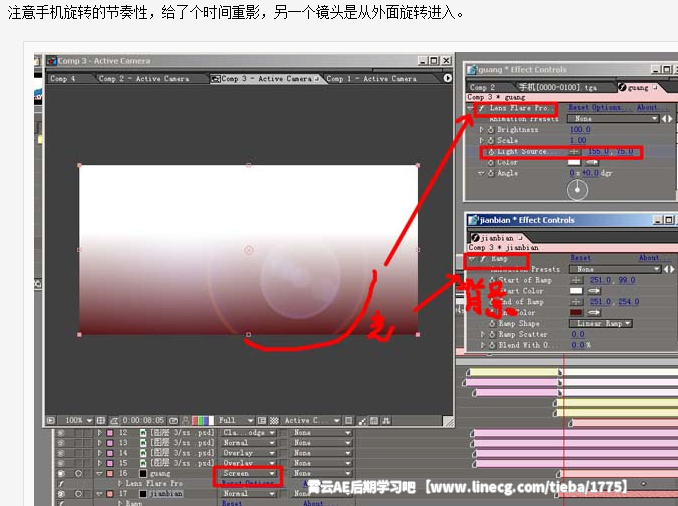
Task: Click the Brightness value 100.0
Action: coord(580,129)
